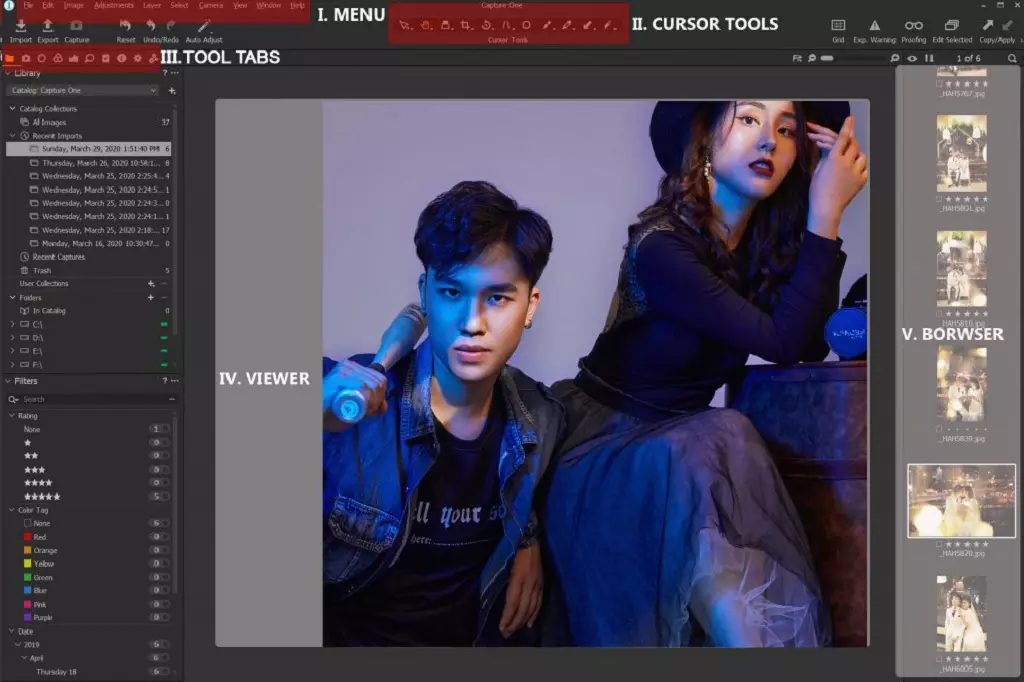
Task: Open the Color tool tab three-circles icon
Action: tap(57, 59)
